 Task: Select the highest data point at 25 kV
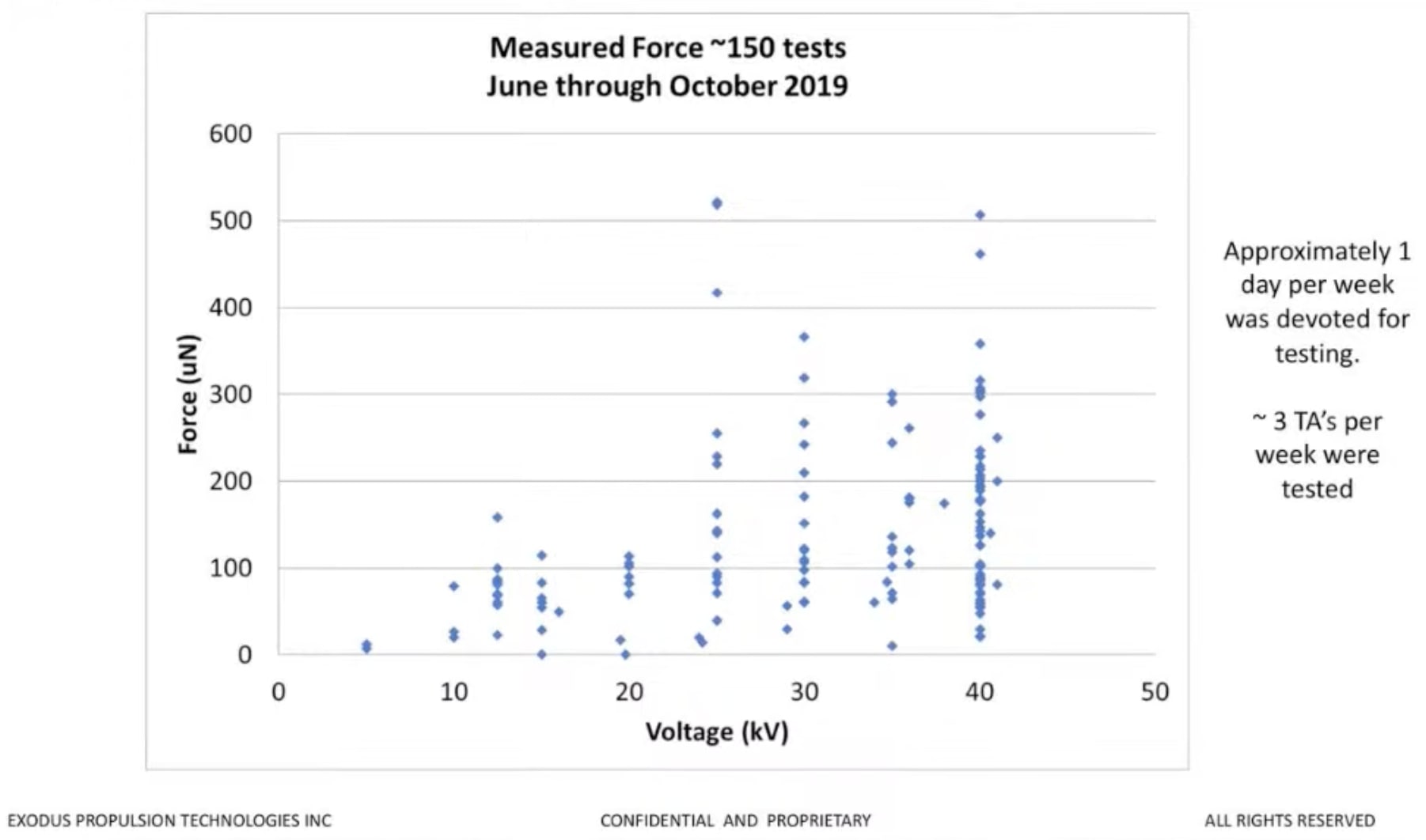717,203
